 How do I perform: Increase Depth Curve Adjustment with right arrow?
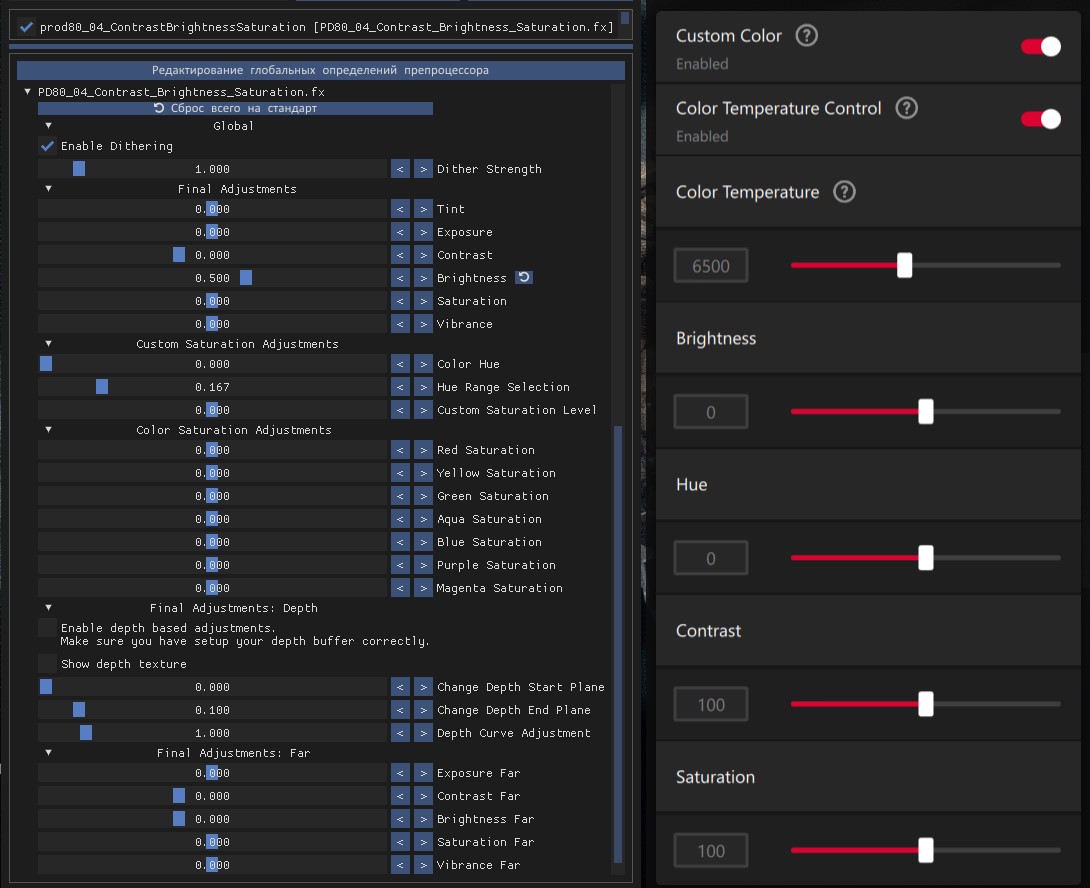(x=423, y=733)
